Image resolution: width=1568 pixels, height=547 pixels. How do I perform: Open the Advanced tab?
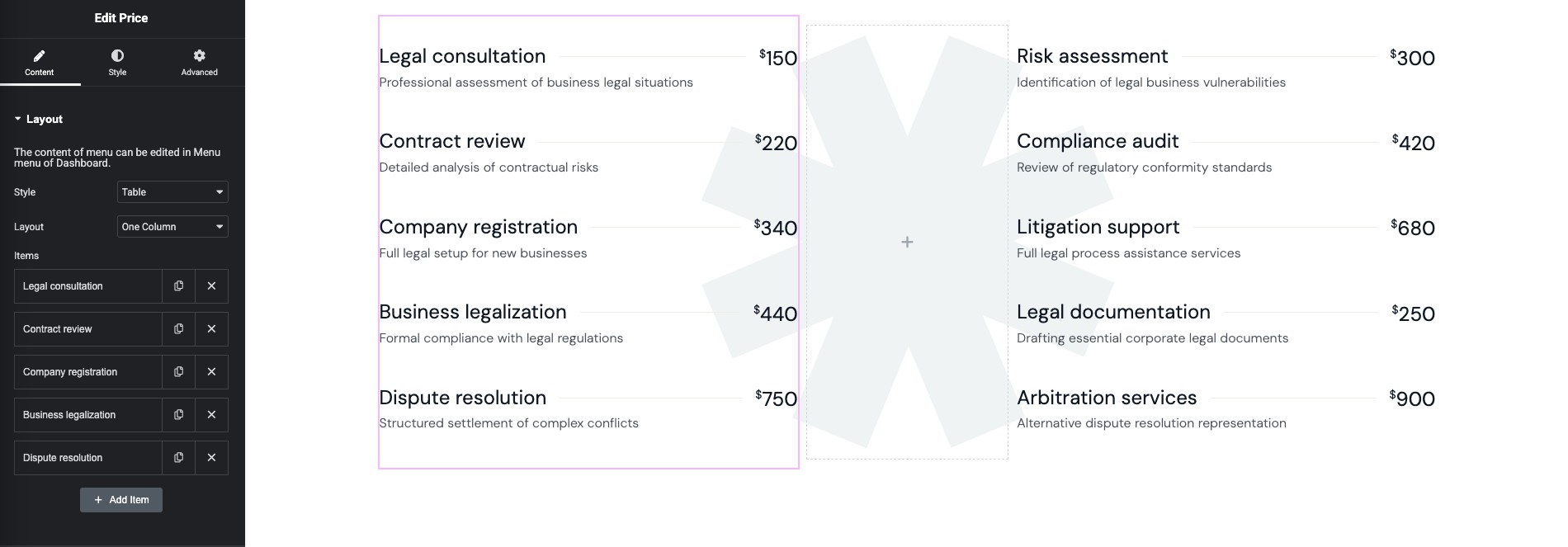tap(199, 62)
